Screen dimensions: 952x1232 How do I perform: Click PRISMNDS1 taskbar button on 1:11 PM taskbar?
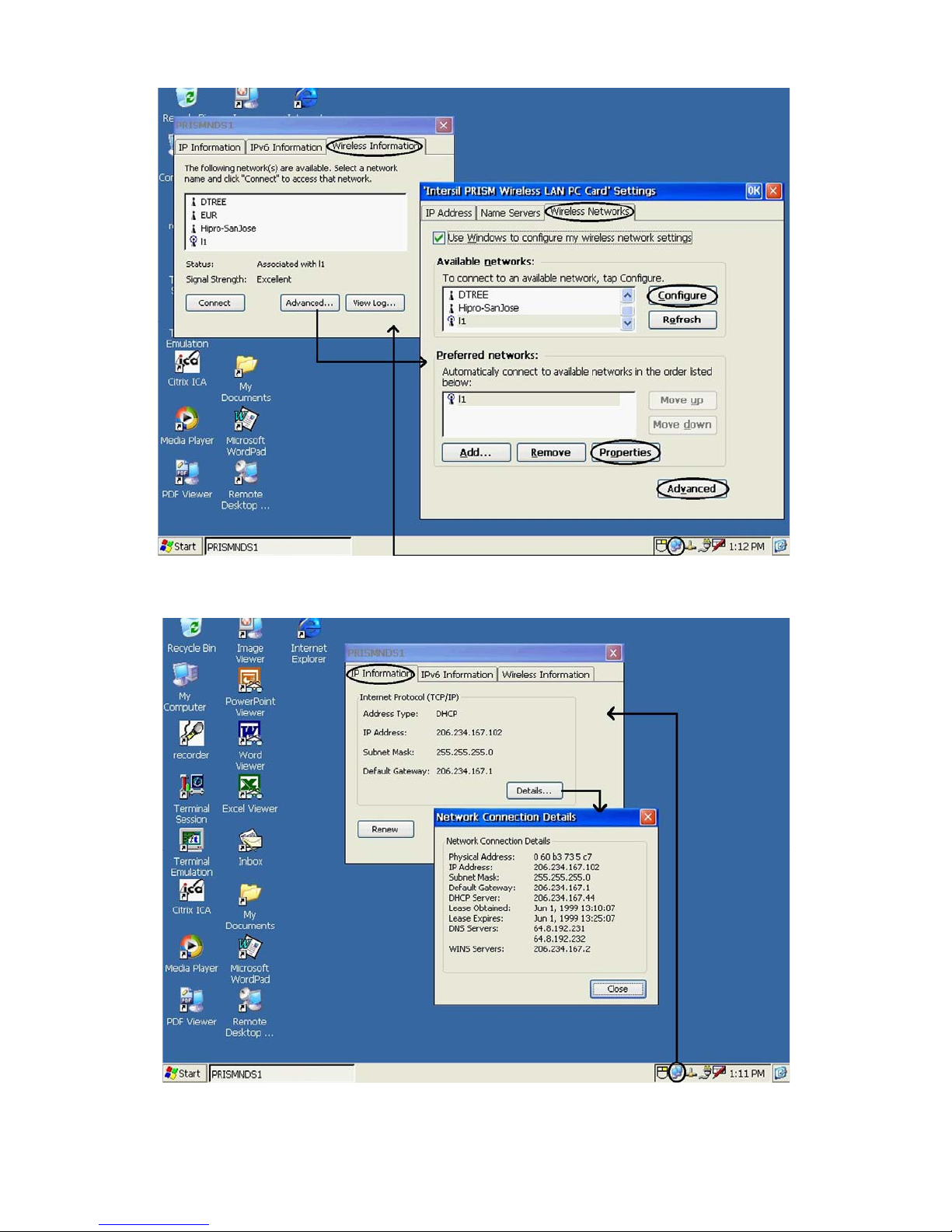pos(281,1074)
